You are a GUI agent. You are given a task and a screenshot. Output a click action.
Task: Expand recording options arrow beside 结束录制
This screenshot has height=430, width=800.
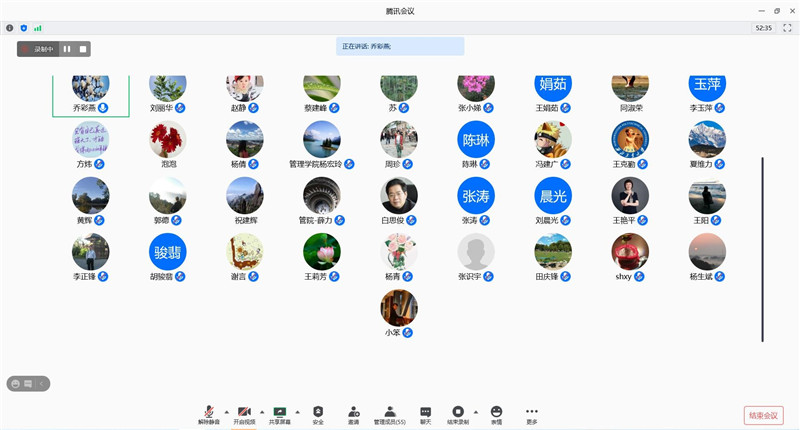click(x=475, y=411)
